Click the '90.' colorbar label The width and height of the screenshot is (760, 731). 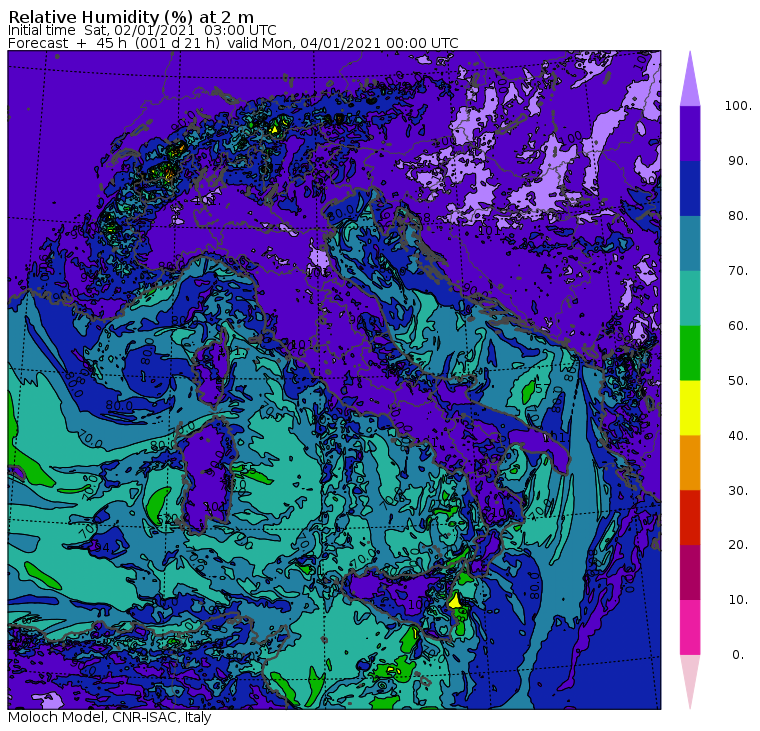pos(738,160)
